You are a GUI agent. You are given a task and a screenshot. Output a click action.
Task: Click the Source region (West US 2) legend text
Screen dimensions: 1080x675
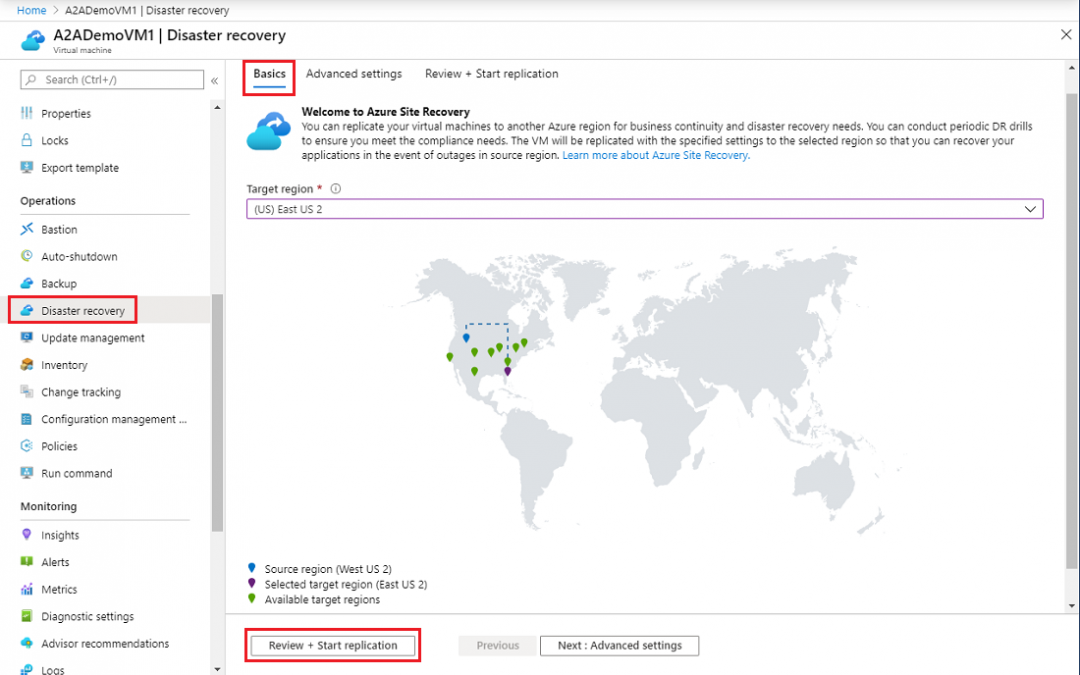pos(328,569)
